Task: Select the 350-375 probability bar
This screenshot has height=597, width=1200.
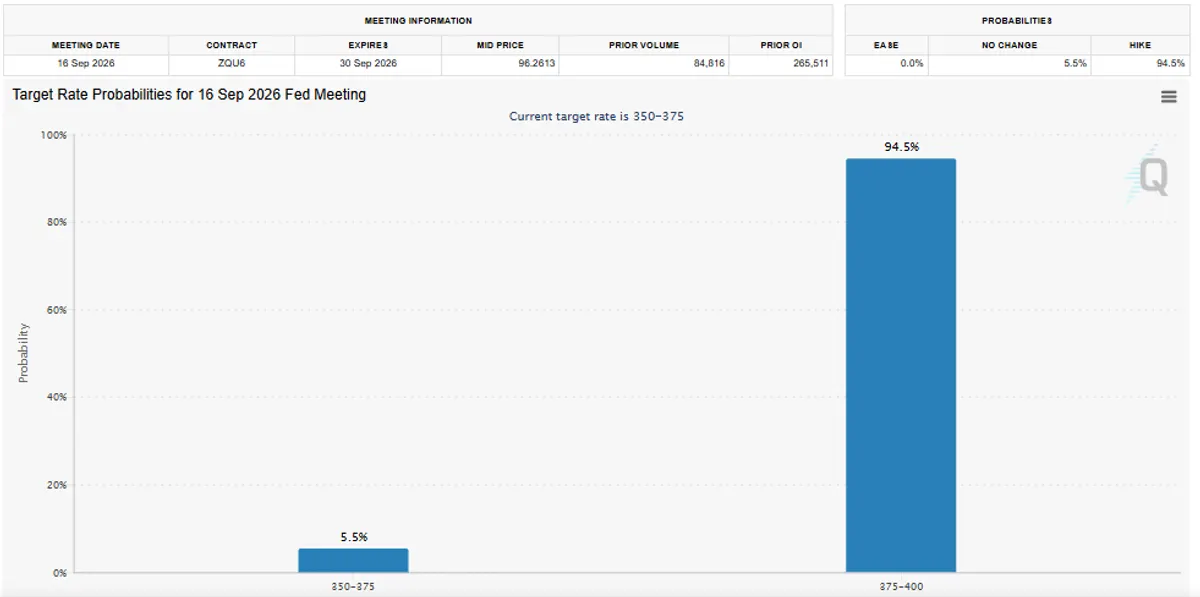Action: 353,560
